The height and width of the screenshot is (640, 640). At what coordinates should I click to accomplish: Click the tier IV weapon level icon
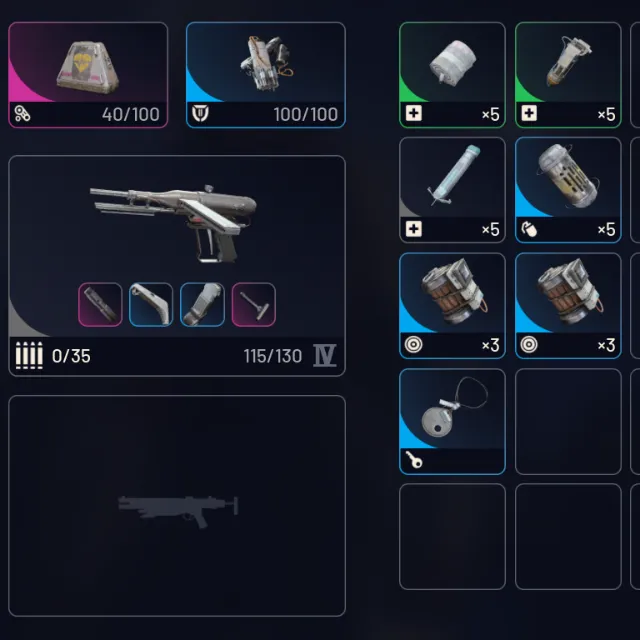[x=325, y=356]
